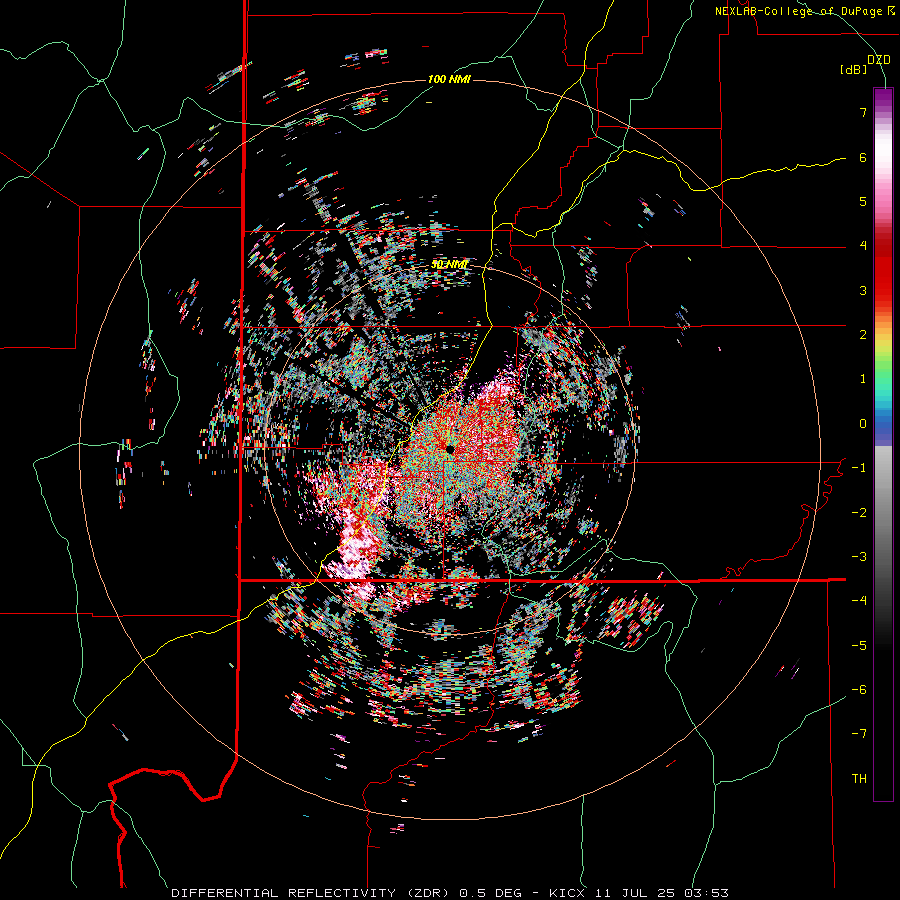Click the 100 NMI range ring label
Screen dimensions: 900x900
pos(449,79)
